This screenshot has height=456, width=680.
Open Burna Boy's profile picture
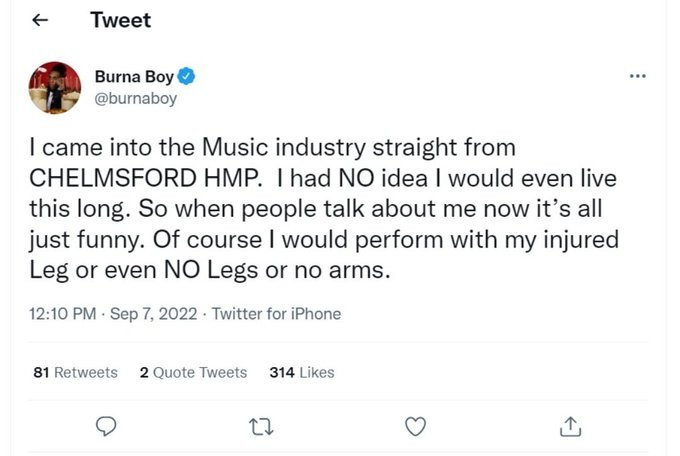(x=54, y=87)
